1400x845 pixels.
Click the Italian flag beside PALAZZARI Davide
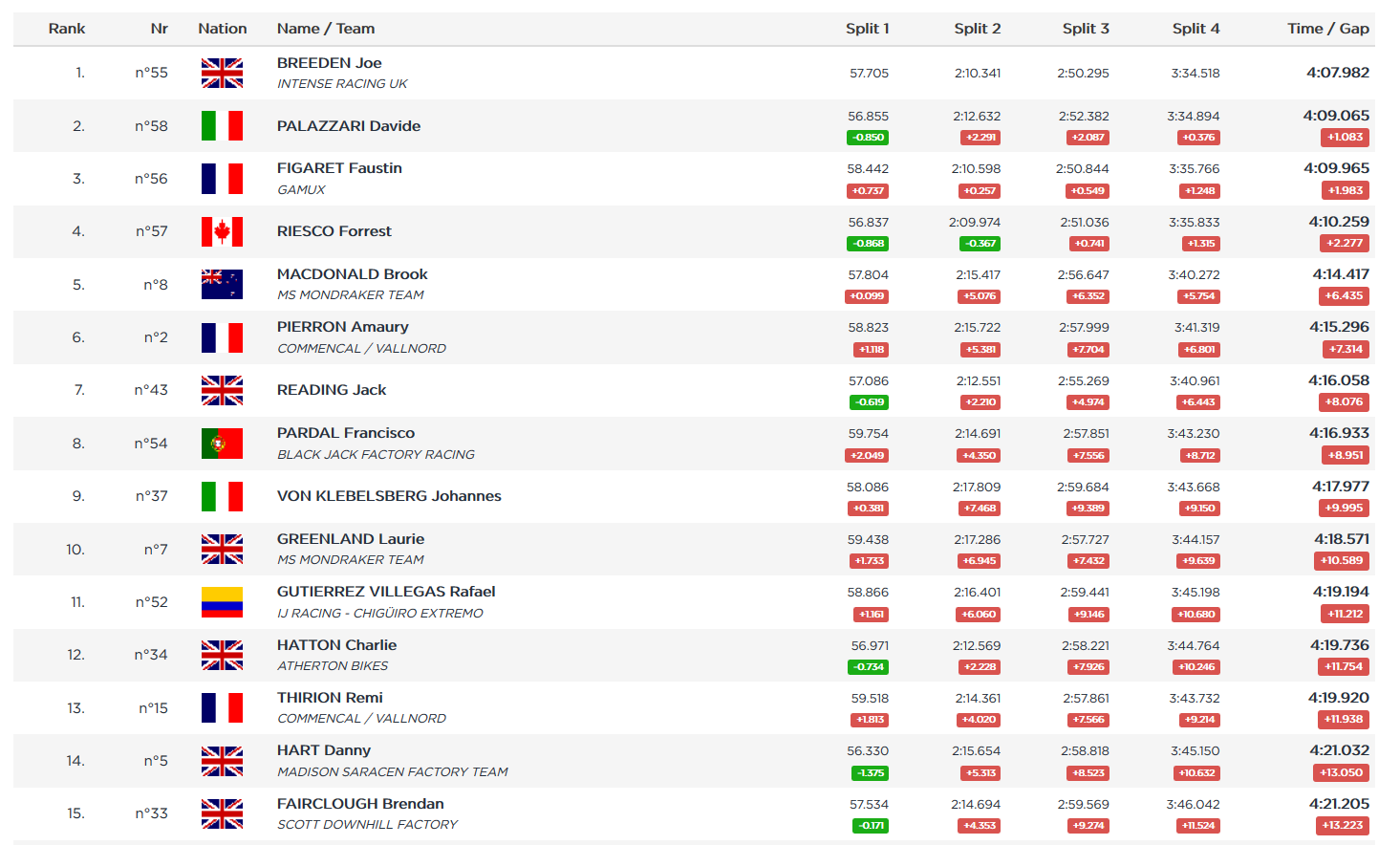(222, 126)
